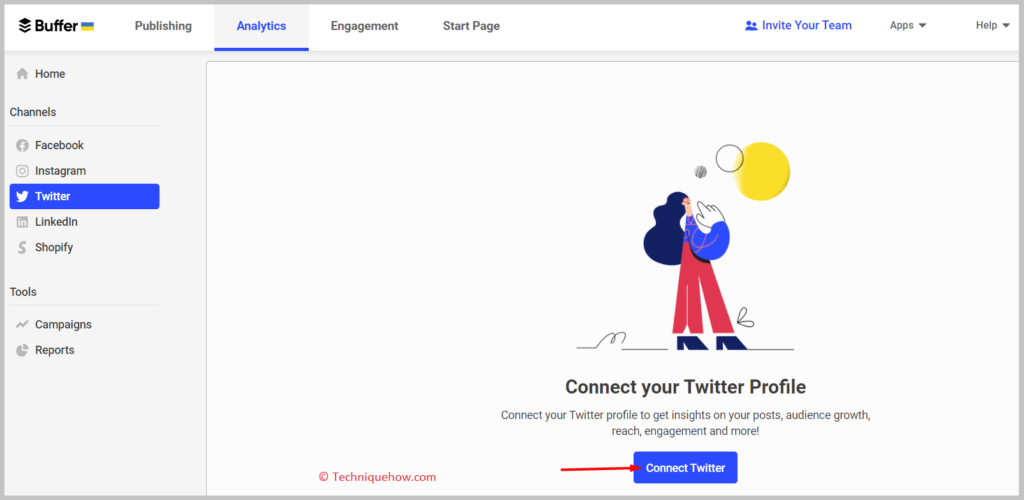Select the Analytics tab
This screenshot has width=1024, height=500.
pos(261,26)
